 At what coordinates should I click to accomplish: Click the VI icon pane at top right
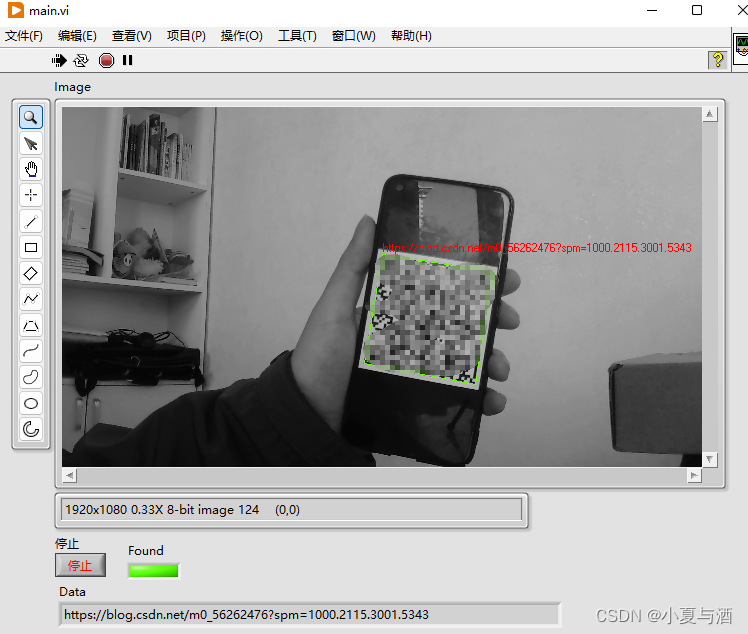tap(741, 50)
